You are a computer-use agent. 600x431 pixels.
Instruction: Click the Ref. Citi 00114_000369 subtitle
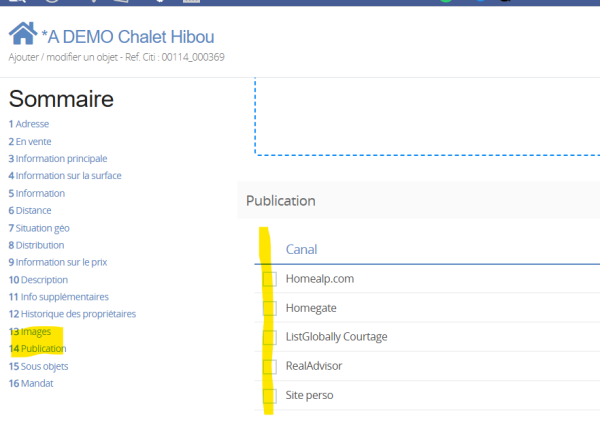[x=116, y=57]
